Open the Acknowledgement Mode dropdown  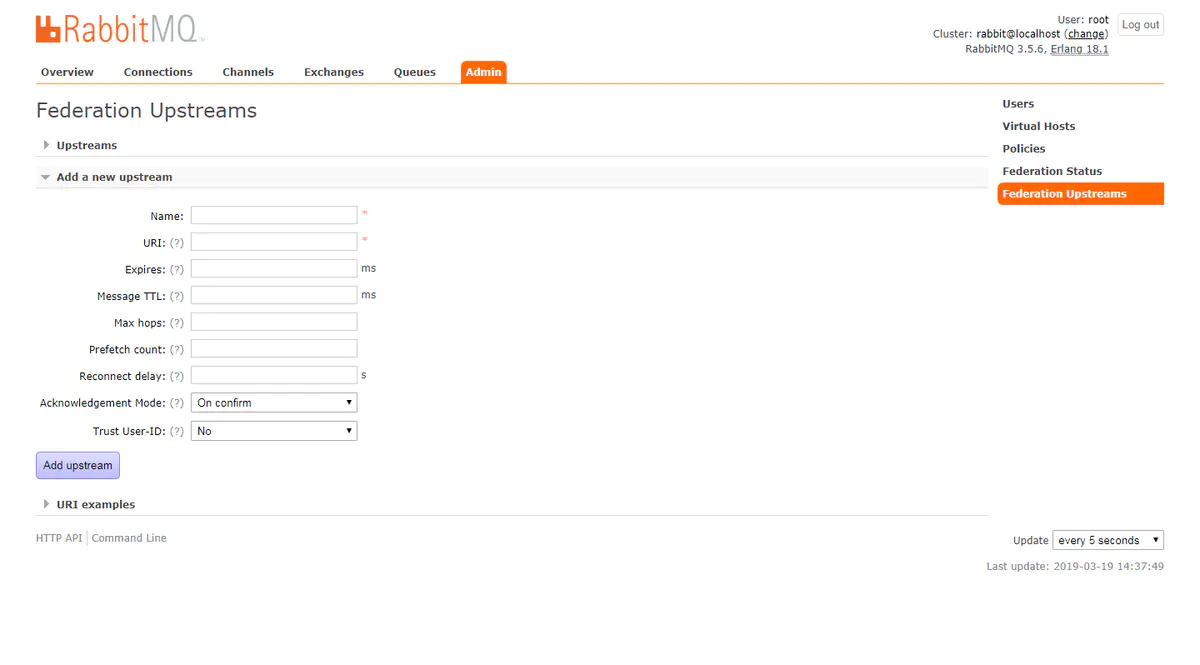click(x=274, y=403)
